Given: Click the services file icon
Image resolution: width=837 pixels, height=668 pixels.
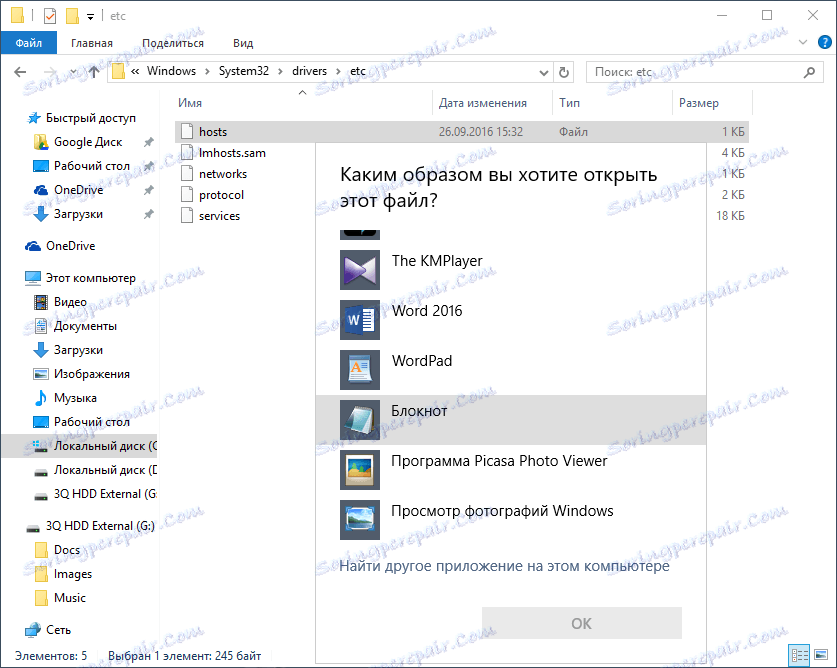Looking at the screenshot, I should [187, 216].
